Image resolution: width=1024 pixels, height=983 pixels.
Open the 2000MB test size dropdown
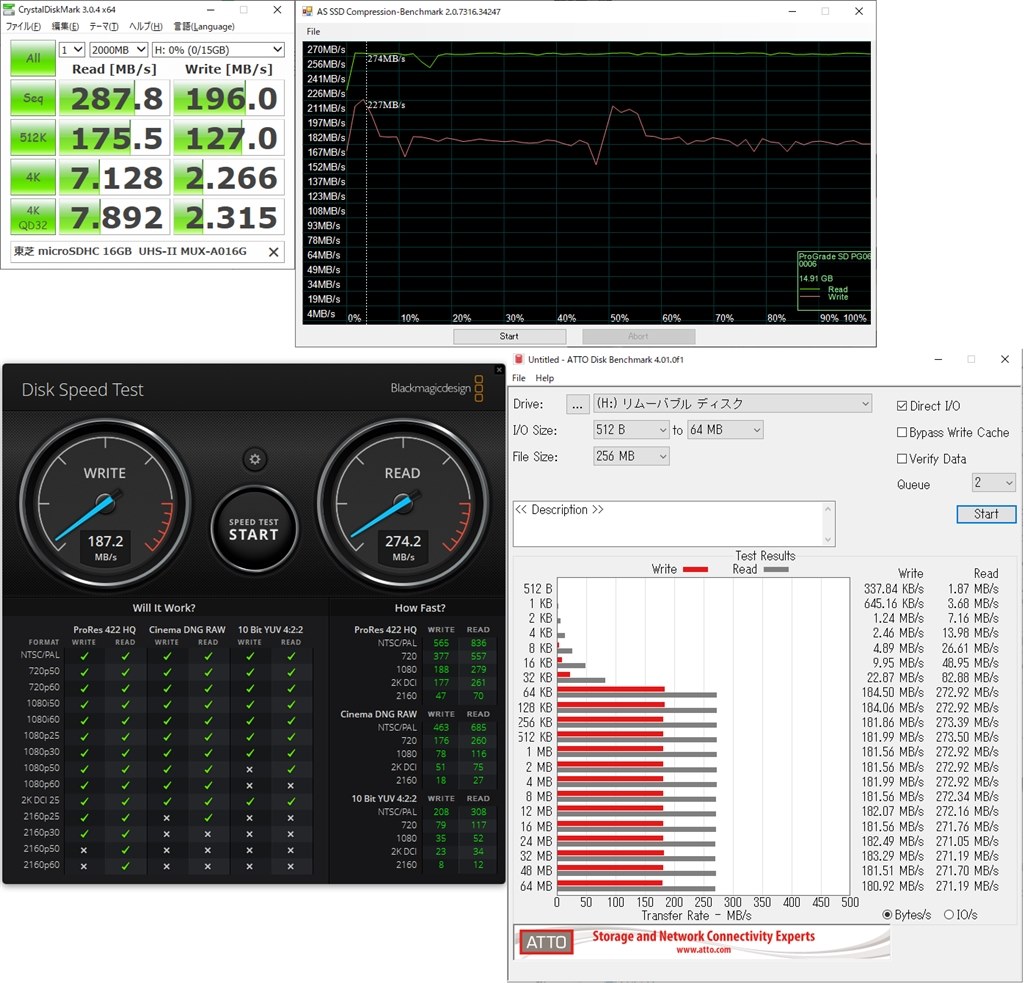coord(118,49)
